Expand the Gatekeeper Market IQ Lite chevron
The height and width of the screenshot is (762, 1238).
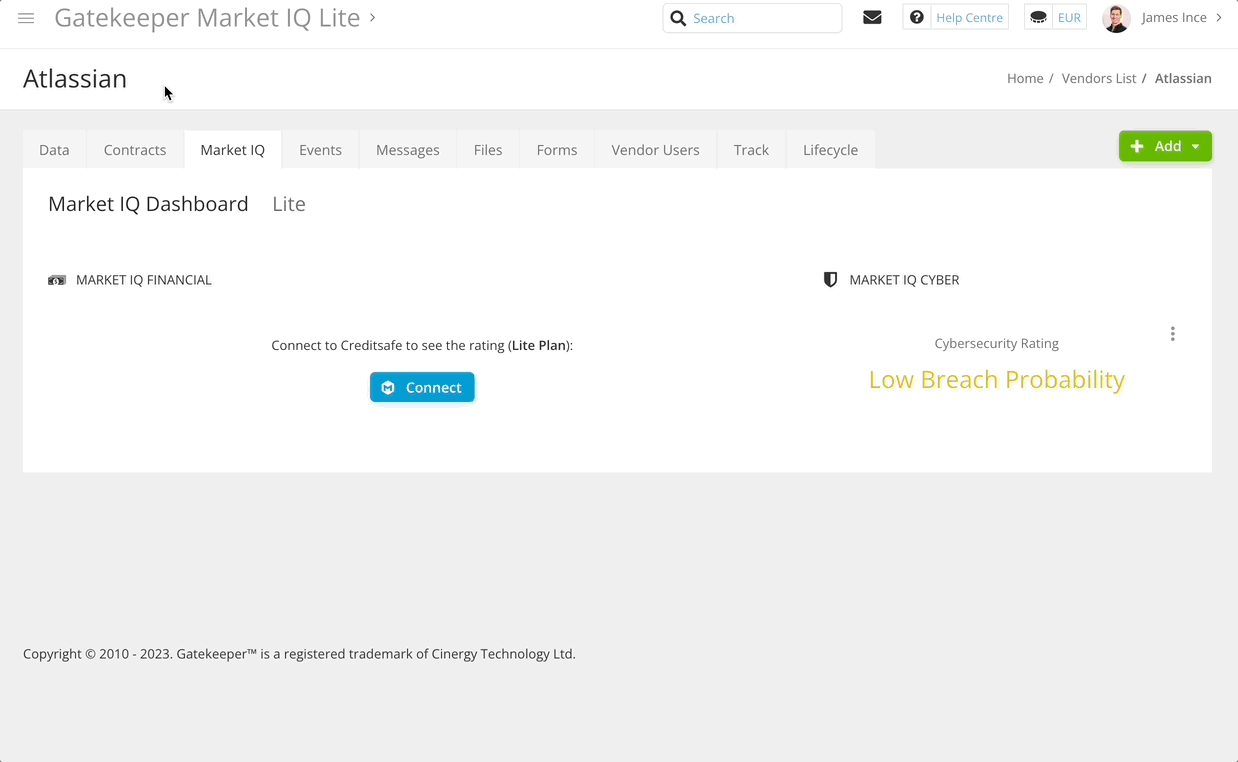pos(373,17)
